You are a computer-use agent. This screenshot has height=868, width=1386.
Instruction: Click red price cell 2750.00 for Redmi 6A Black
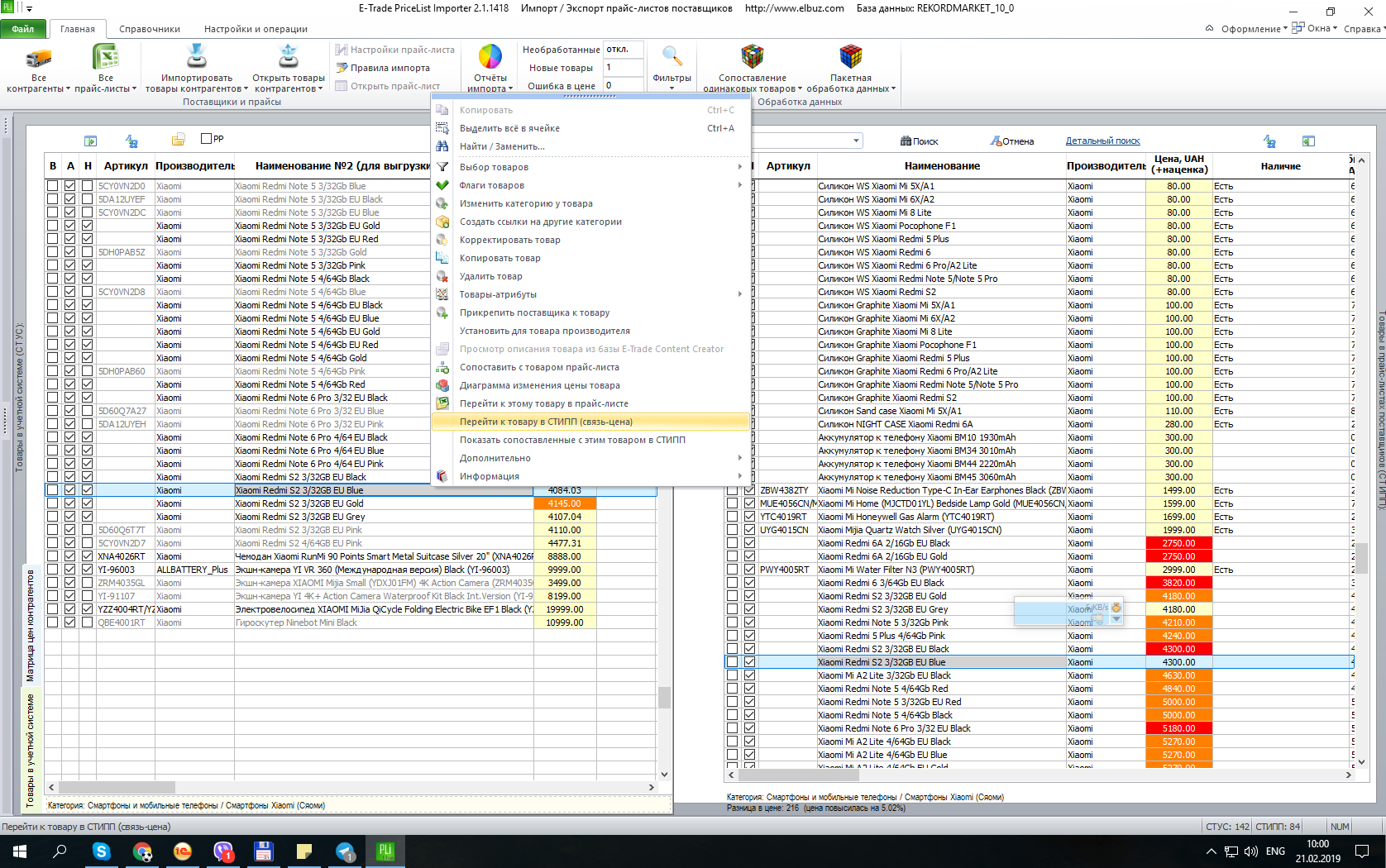tap(1178, 543)
